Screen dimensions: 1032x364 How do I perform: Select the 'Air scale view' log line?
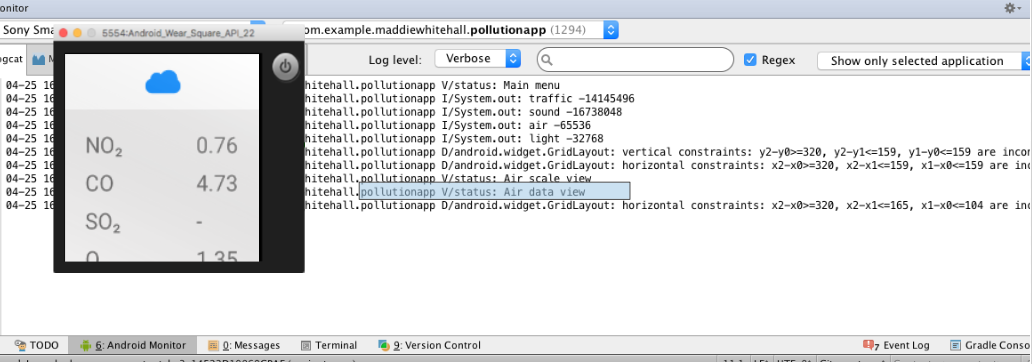click(x=515, y=178)
